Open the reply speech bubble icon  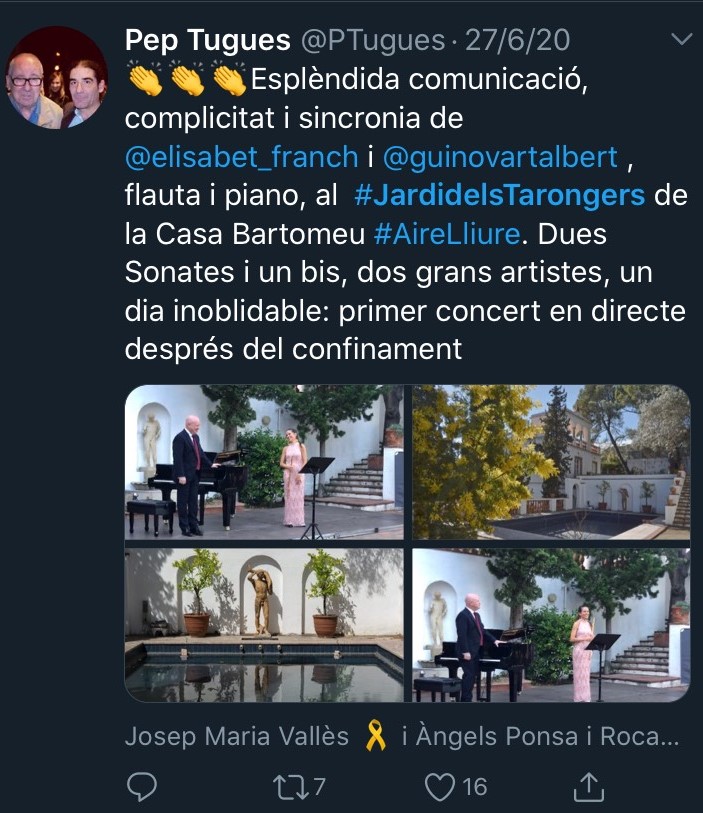142,787
